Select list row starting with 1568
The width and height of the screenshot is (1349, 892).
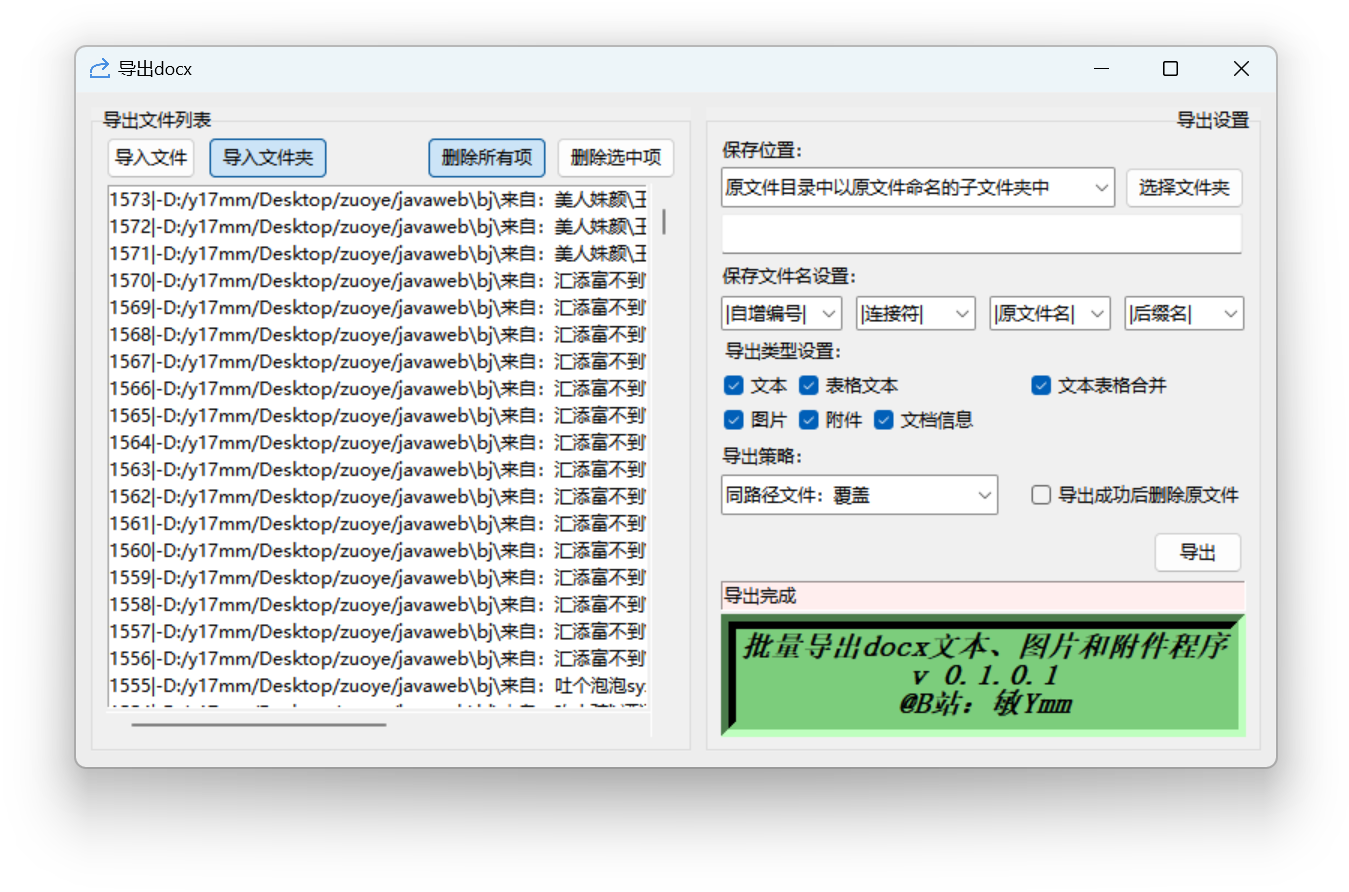pyautogui.click(x=378, y=334)
